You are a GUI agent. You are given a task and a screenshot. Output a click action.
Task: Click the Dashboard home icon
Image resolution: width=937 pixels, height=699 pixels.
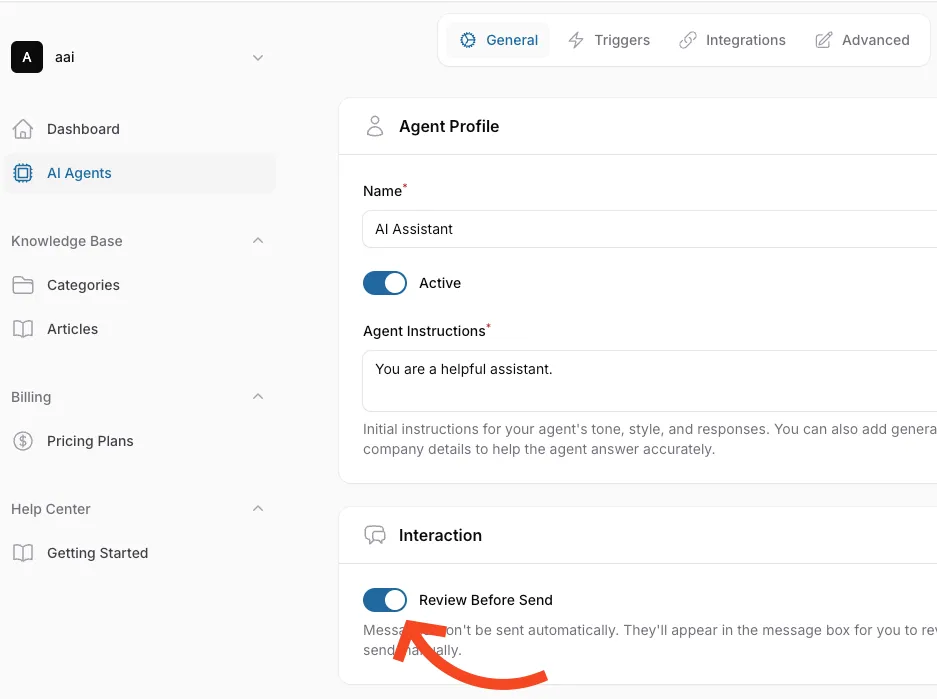click(x=22, y=129)
